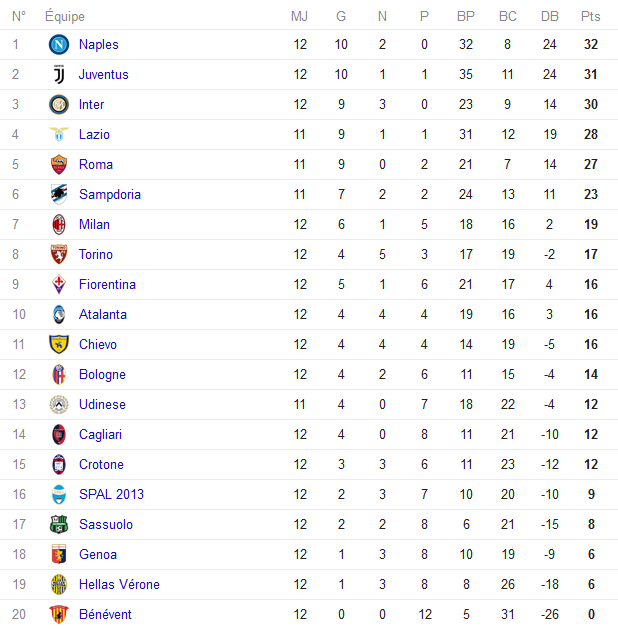The width and height of the screenshot is (618, 629).
Task: Click the Inter club crest icon
Action: tap(58, 104)
